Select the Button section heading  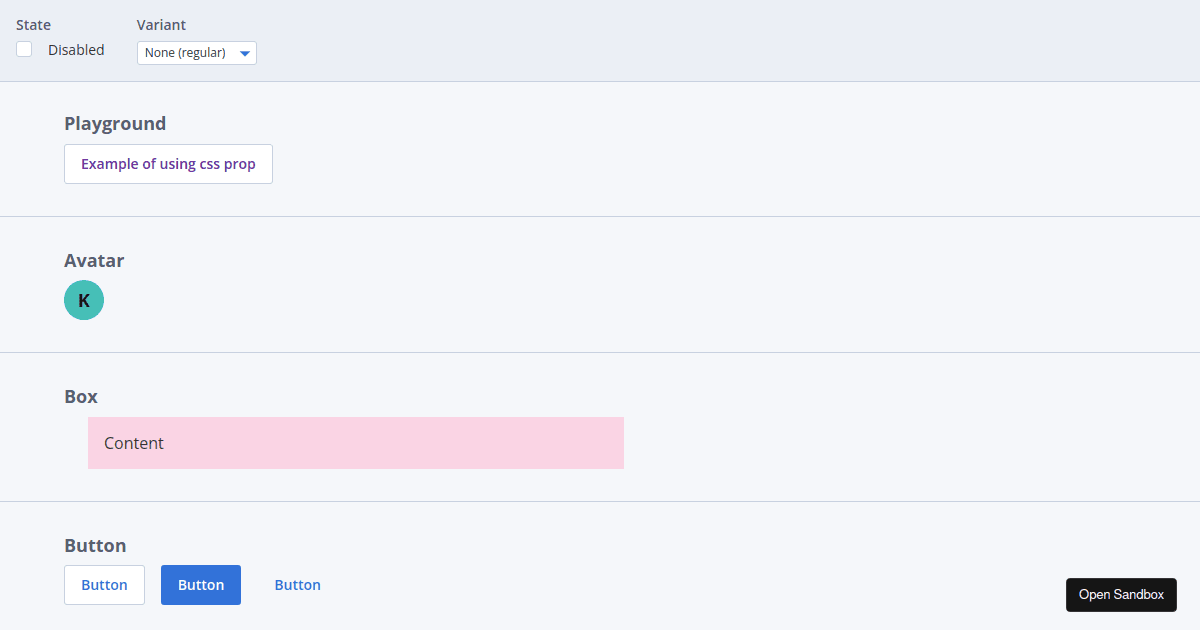pos(95,545)
